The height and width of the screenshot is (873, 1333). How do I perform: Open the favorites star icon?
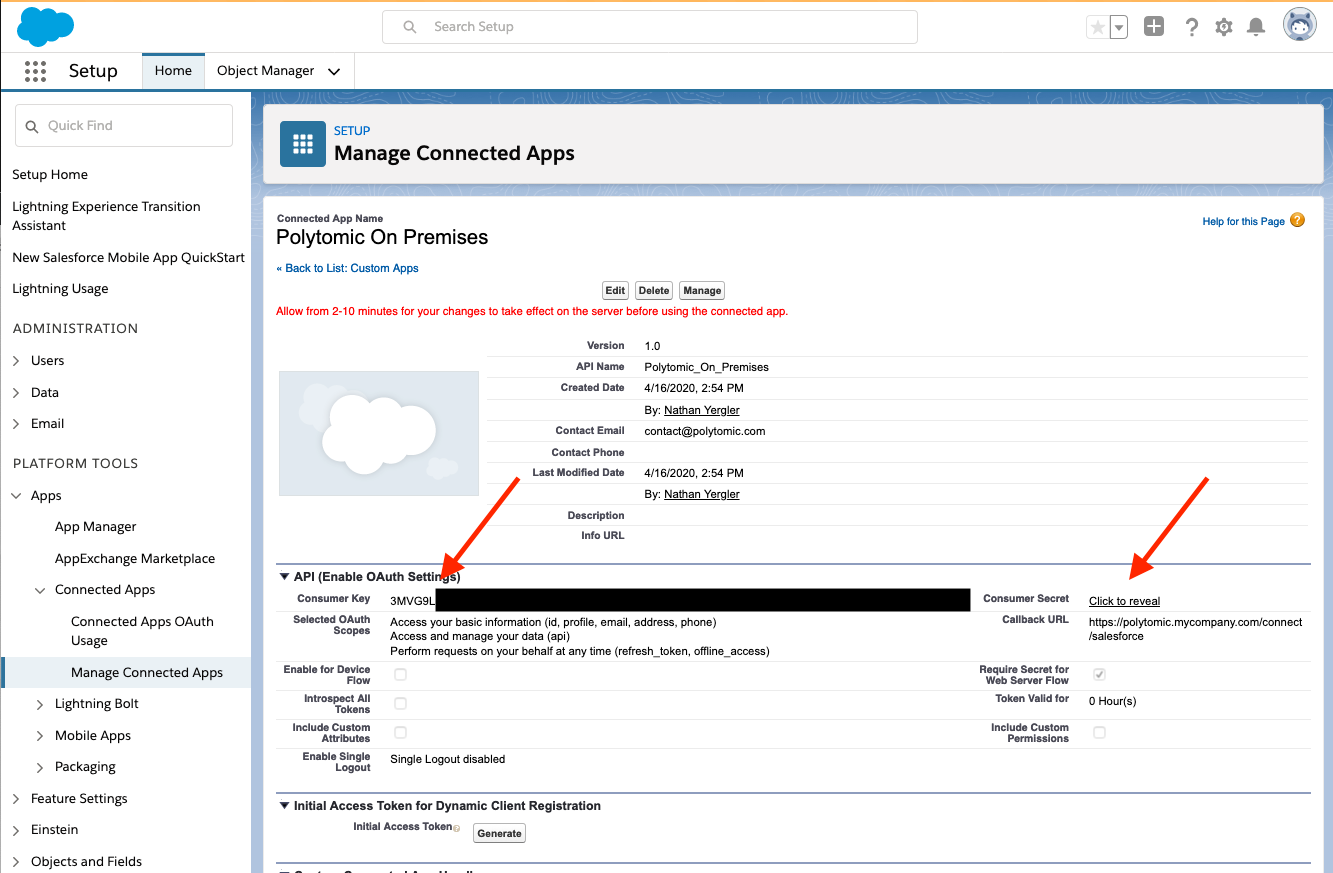[x=1097, y=28]
